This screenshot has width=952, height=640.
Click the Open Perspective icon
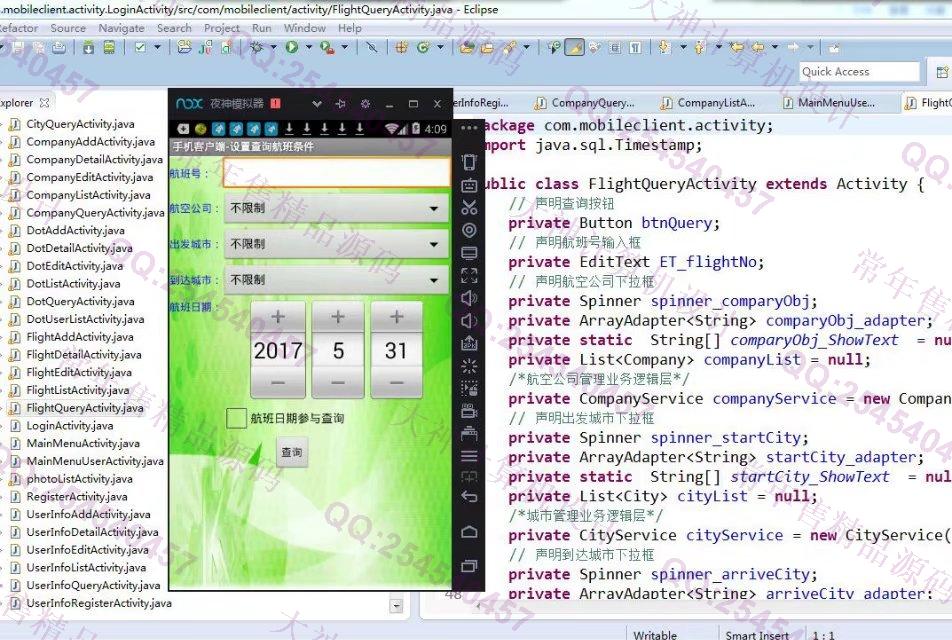click(x=942, y=72)
